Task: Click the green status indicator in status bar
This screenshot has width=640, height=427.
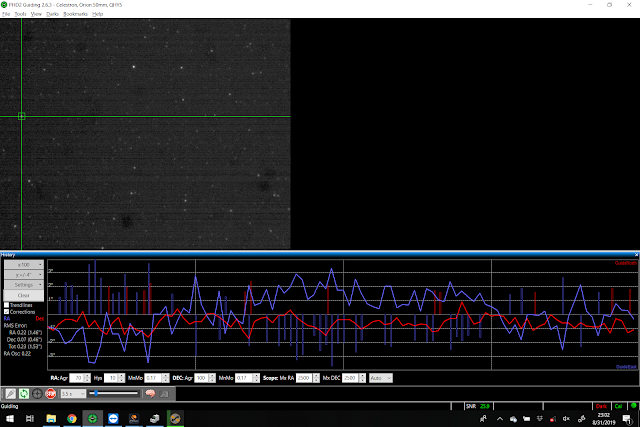Action: point(633,406)
